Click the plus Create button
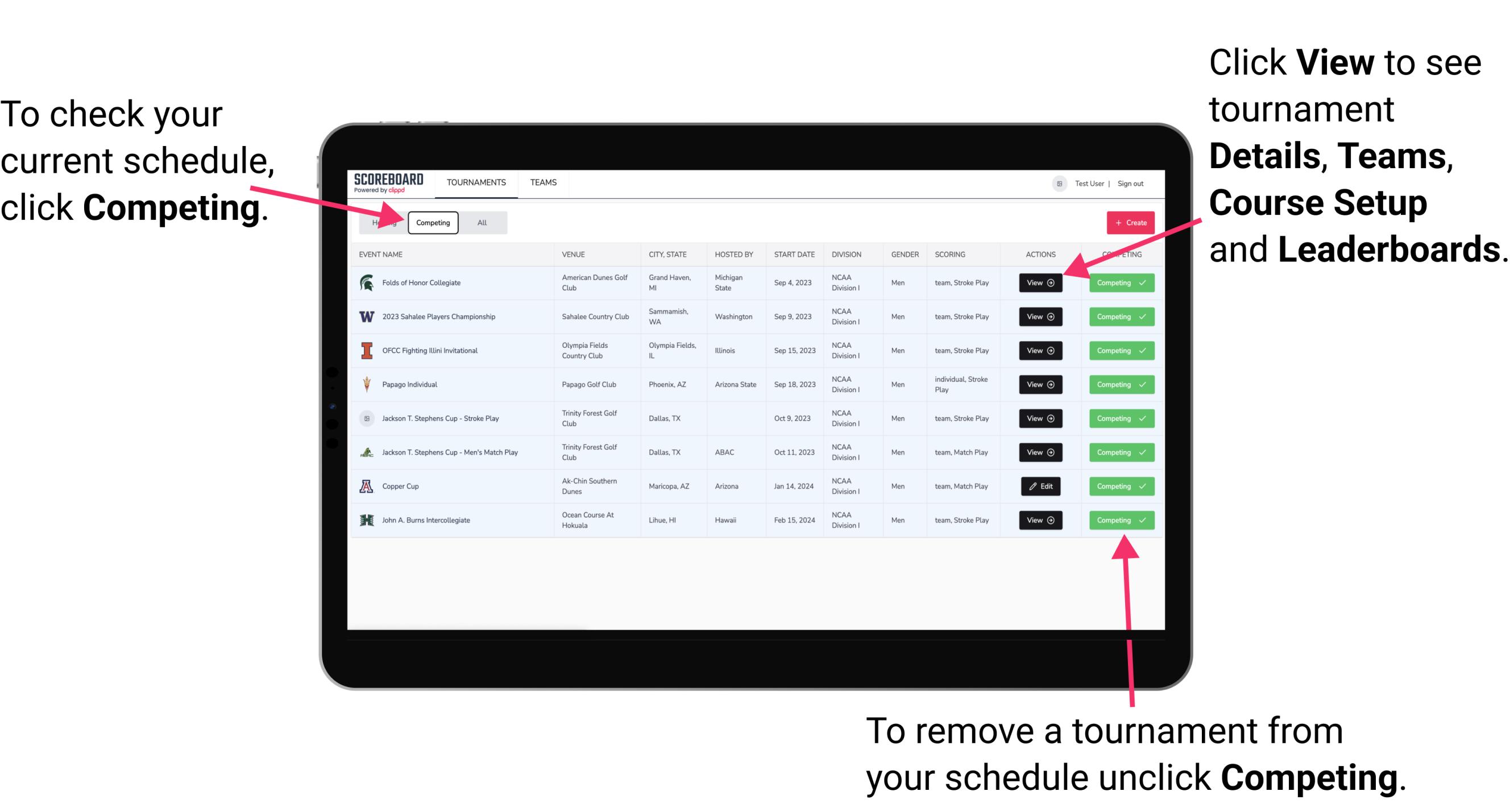The width and height of the screenshot is (1510, 812). click(x=1130, y=222)
